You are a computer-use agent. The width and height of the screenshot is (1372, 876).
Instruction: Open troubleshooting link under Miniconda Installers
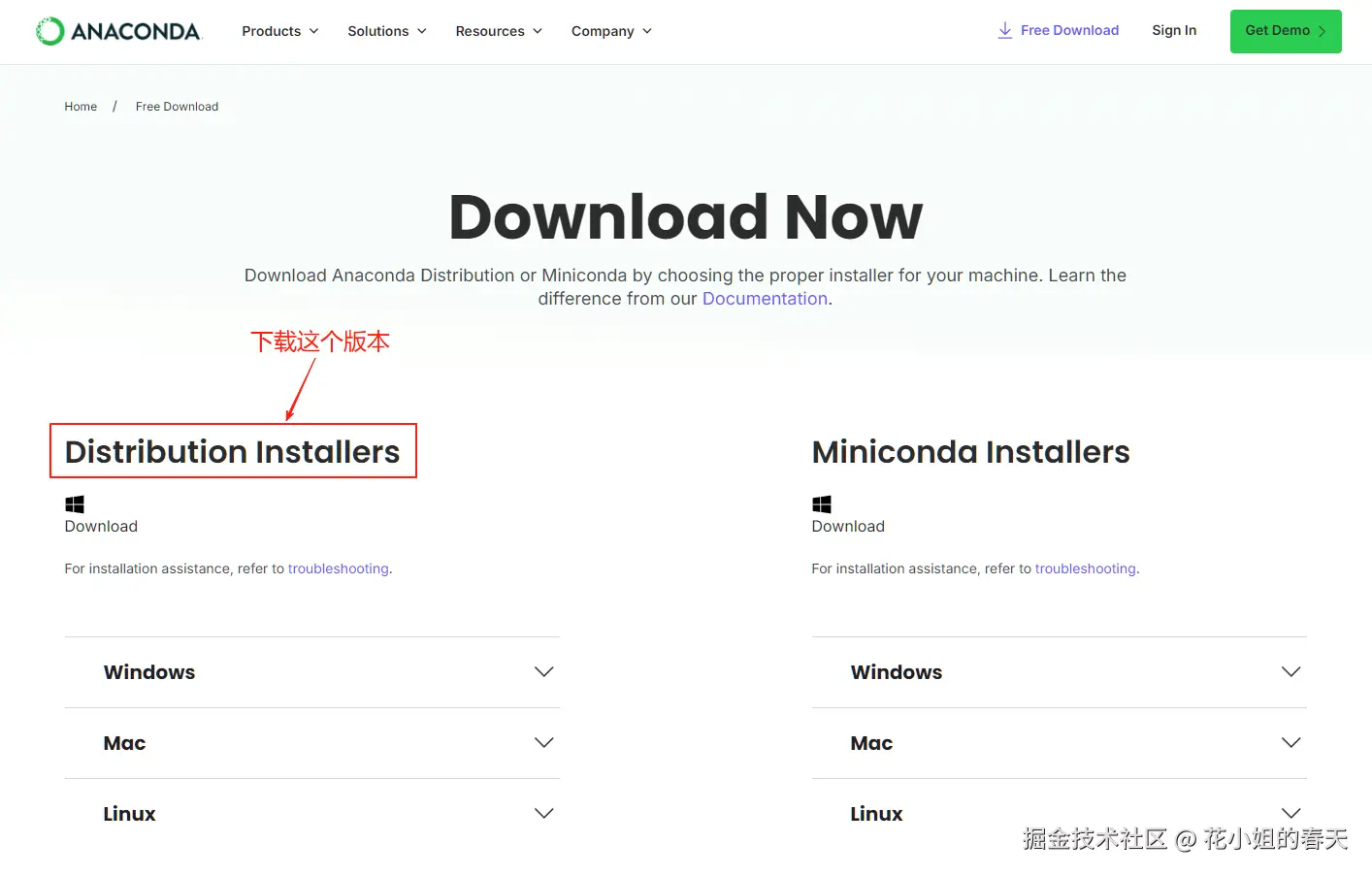pos(1085,568)
